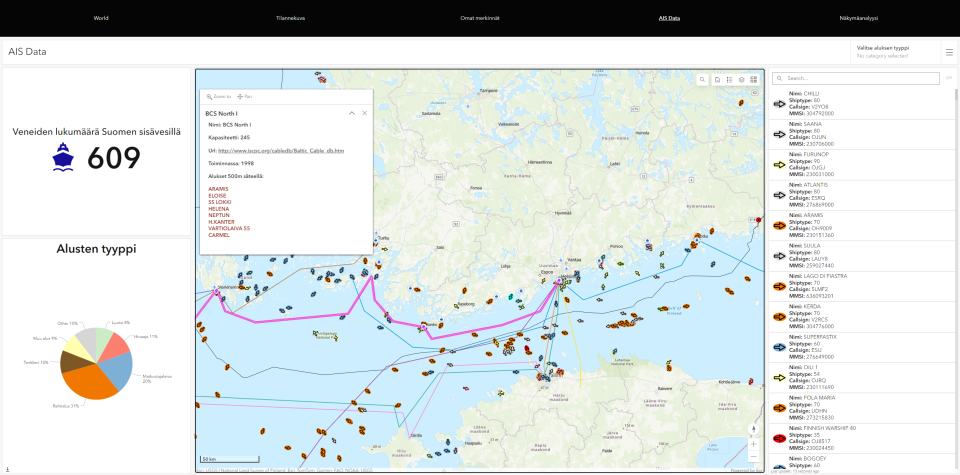Open the Näkymäanalyysi tab

(x=859, y=18)
